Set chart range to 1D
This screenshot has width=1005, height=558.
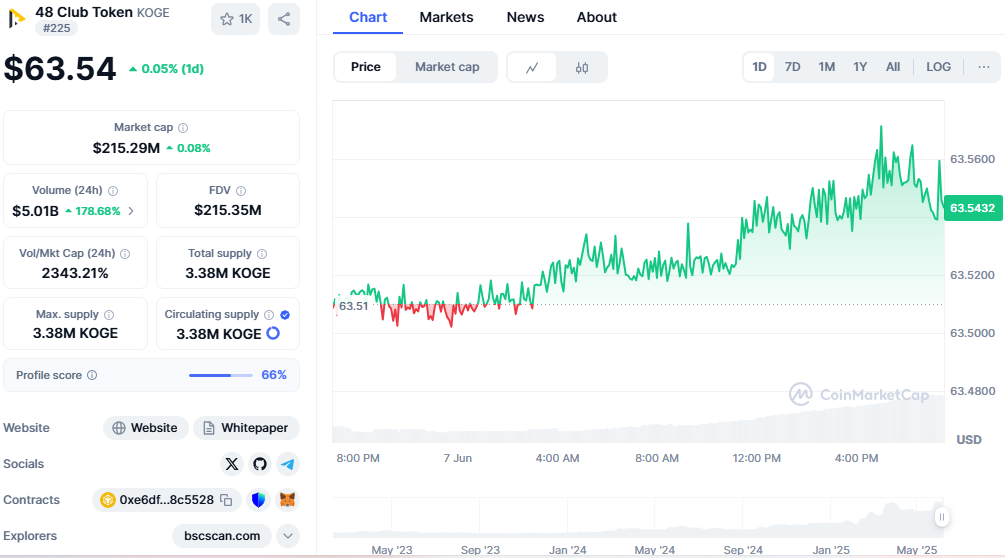(759, 67)
